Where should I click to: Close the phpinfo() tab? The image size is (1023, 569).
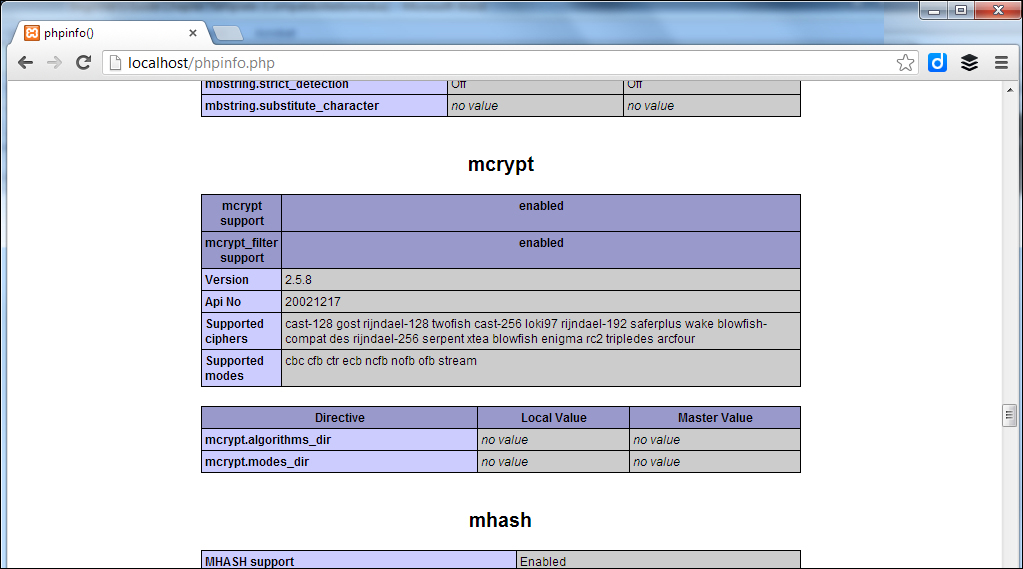point(192,33)
